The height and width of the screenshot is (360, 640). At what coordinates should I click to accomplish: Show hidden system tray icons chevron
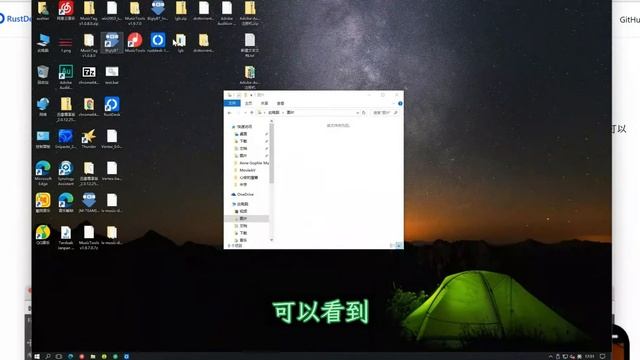(x=551, y=356)
